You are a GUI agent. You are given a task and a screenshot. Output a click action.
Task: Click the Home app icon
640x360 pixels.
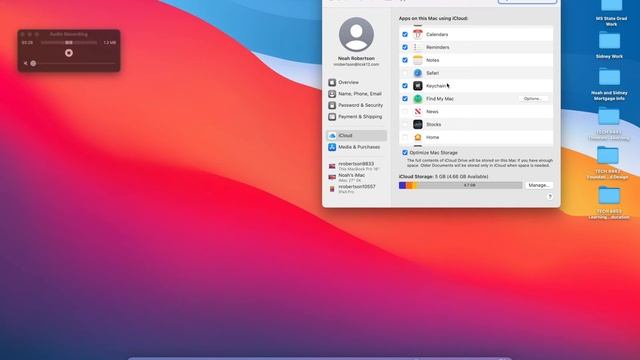tap(418, 137)
